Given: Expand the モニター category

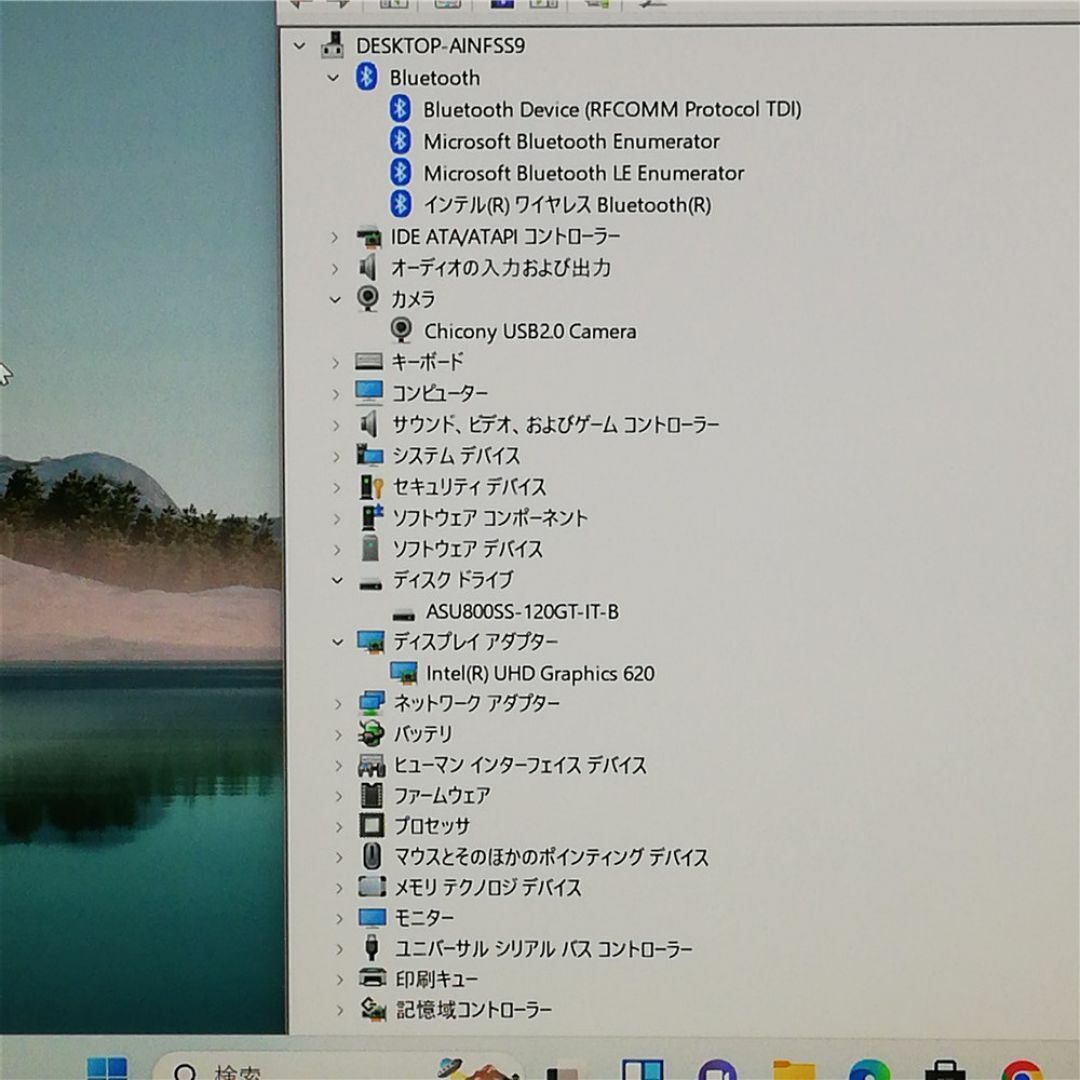Looking at the screenshot, I should [340, 918].
